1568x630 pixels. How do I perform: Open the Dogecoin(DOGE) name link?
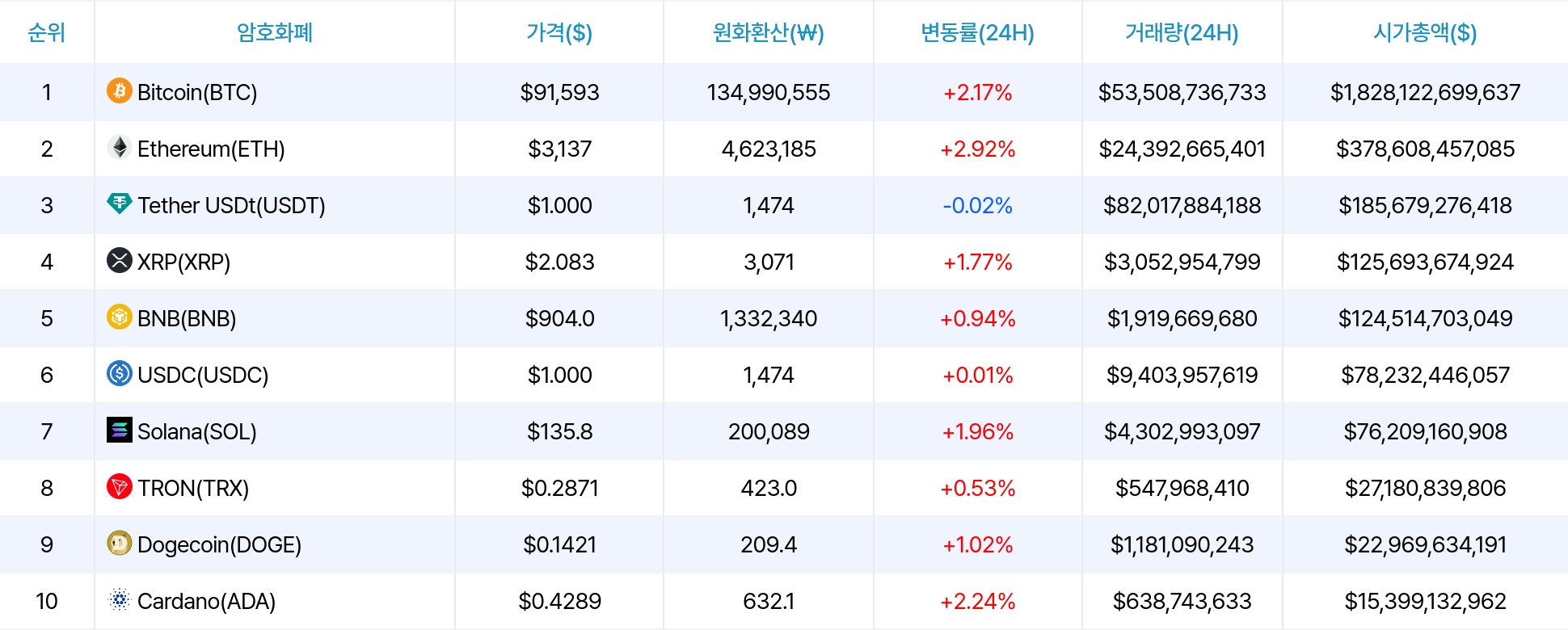click(219, 545)
